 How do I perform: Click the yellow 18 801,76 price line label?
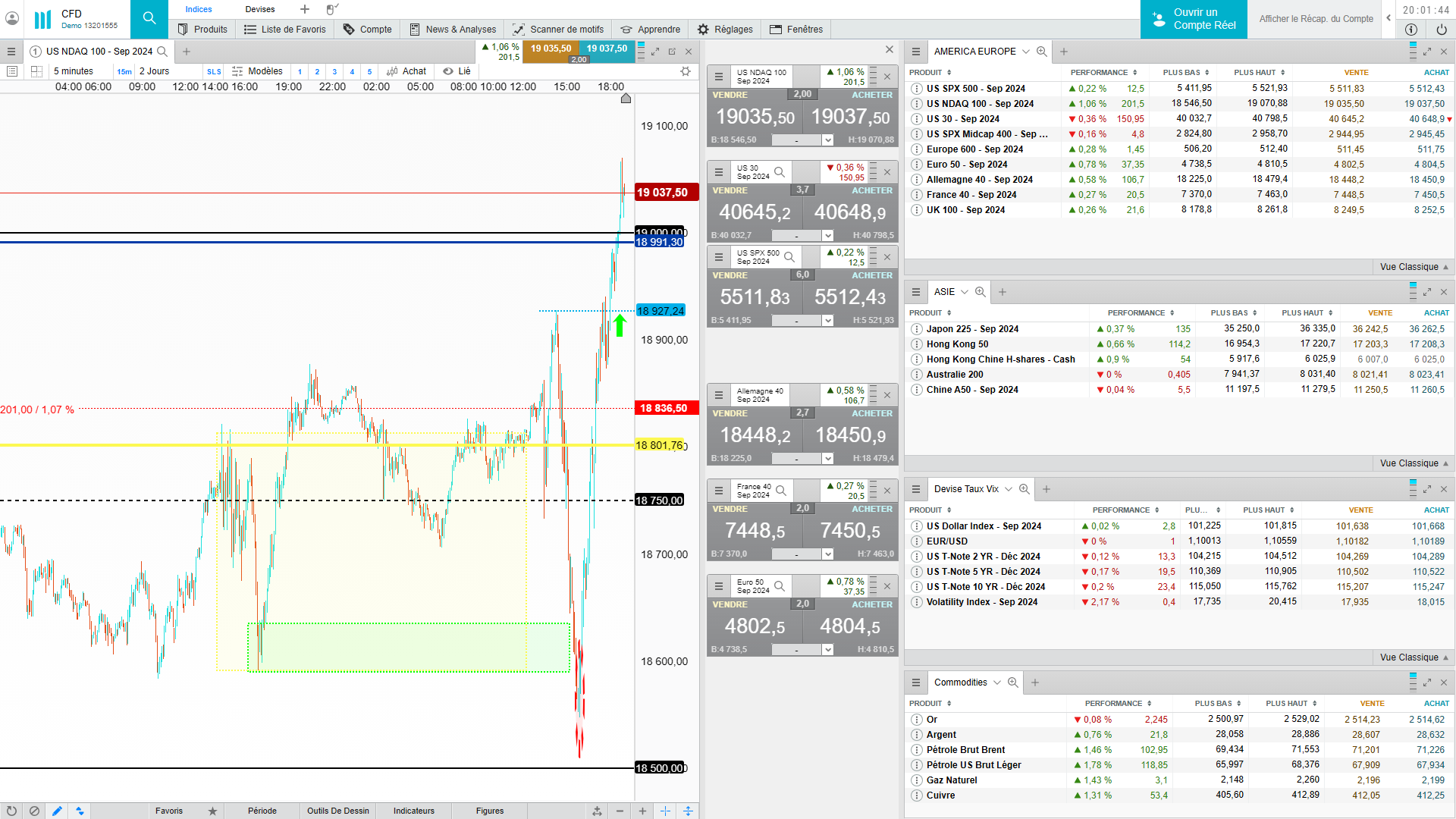[x=660, y=445]
